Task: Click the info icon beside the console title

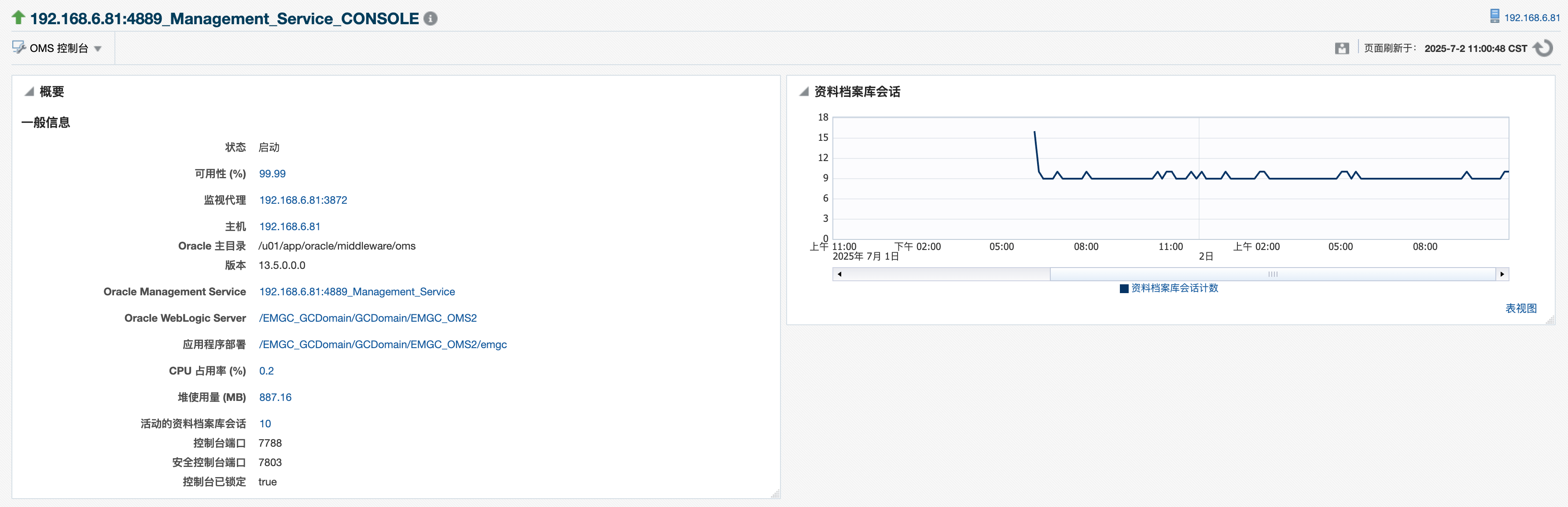Action: (x=431, y=18)
